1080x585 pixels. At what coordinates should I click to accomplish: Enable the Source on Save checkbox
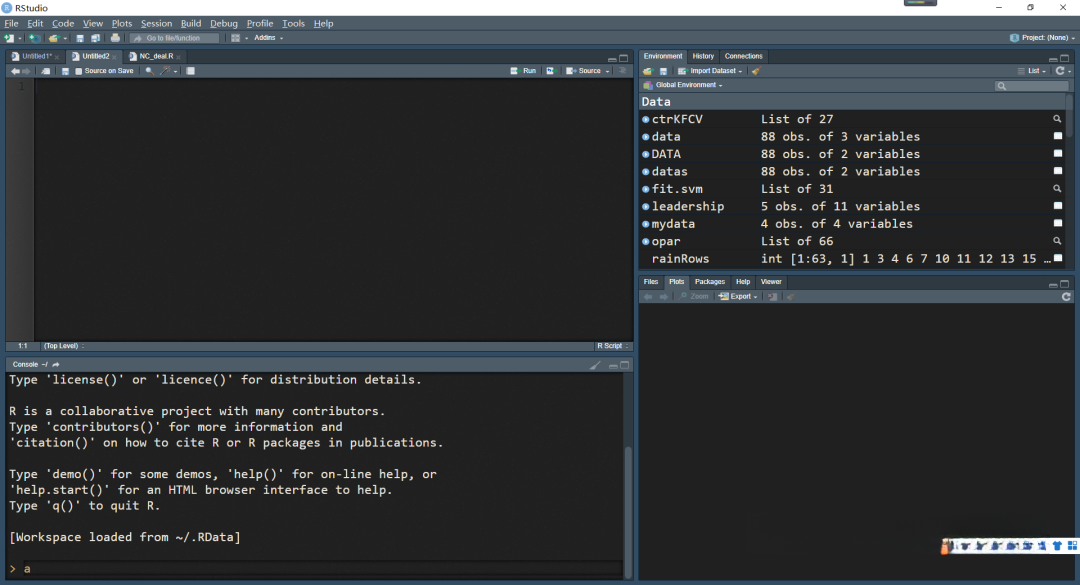79,71
